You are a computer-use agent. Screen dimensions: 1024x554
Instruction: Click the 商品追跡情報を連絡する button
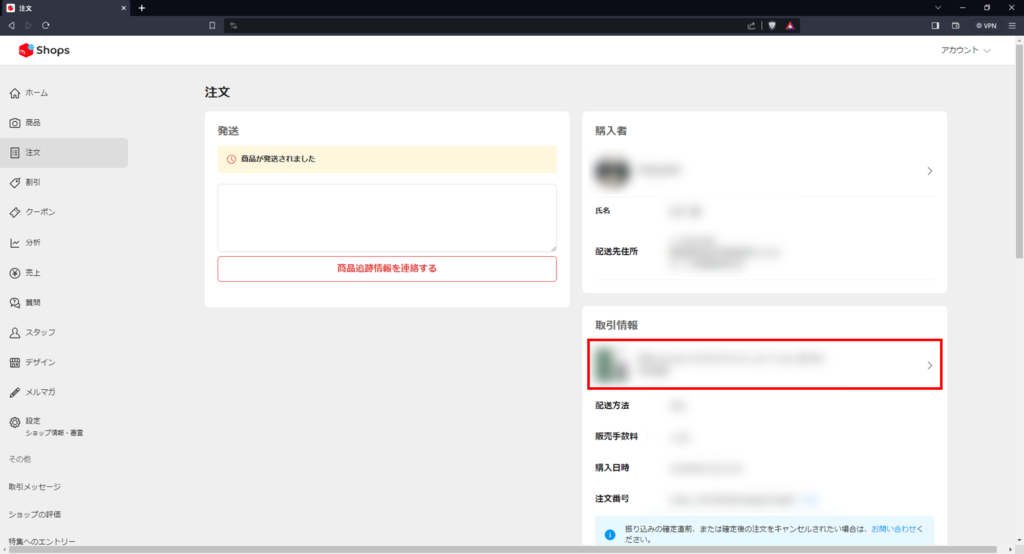(386, 269)
